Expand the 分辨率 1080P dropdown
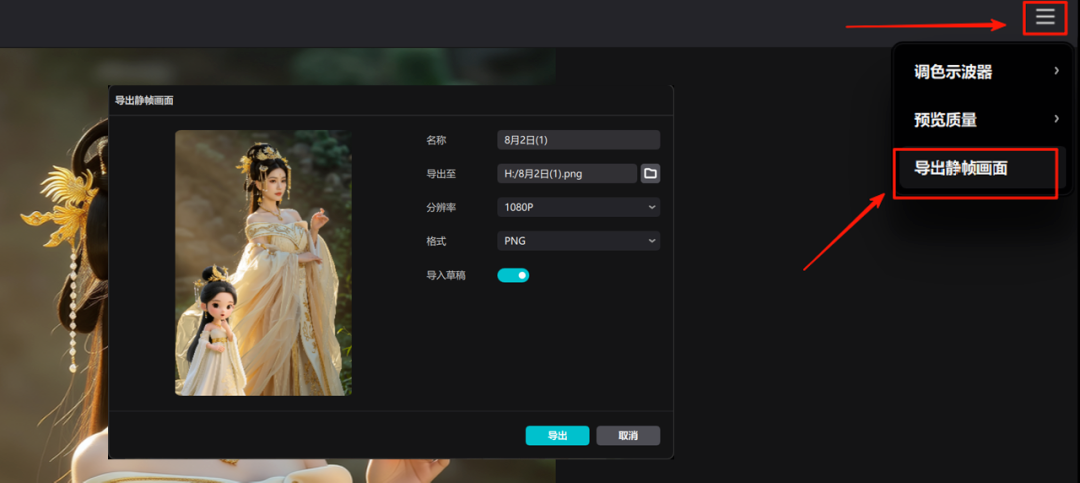1080x483 pixels. tap(579, 207)
